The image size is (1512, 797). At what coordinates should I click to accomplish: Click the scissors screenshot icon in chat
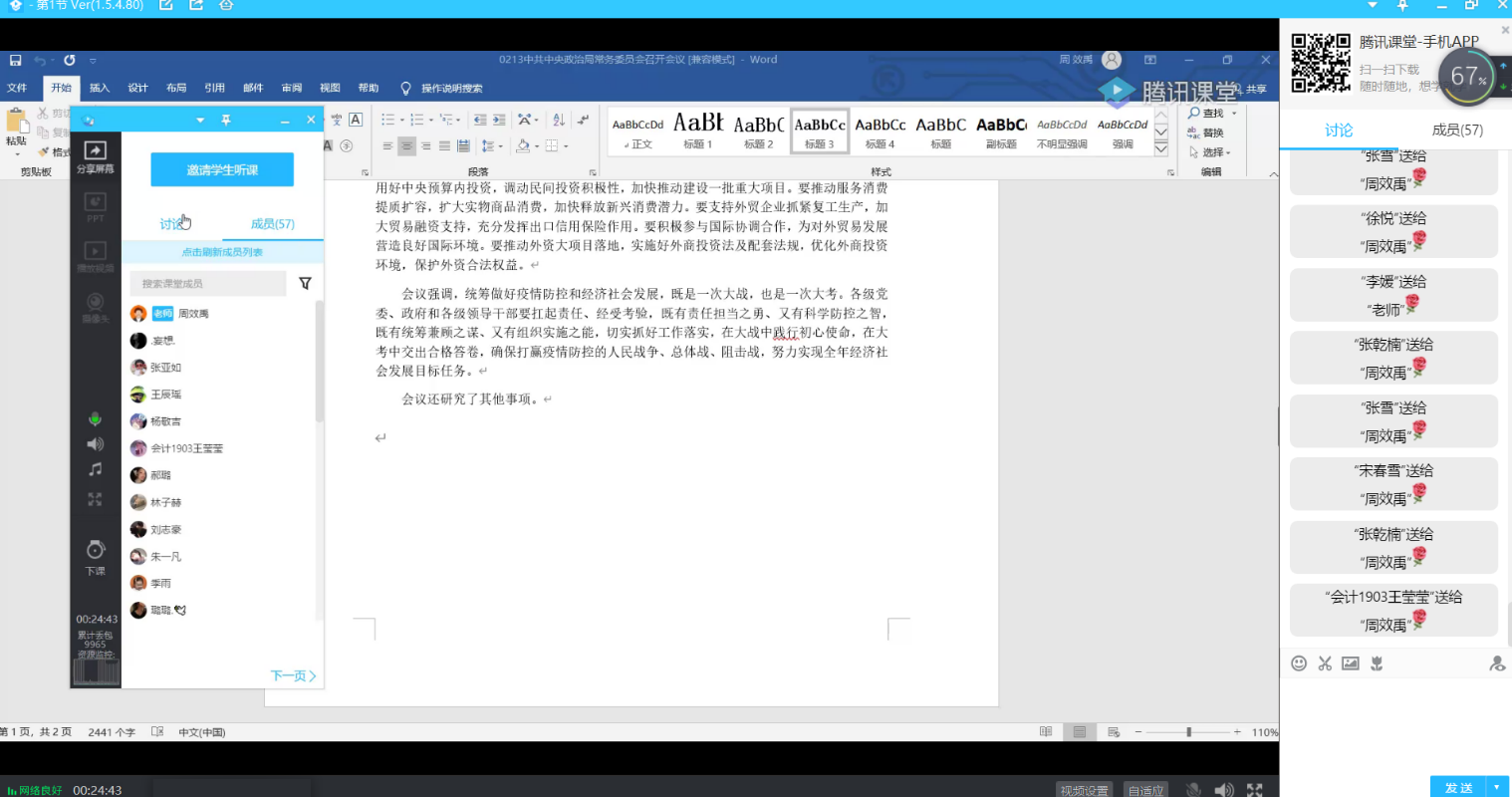(x=1325, y=664)
